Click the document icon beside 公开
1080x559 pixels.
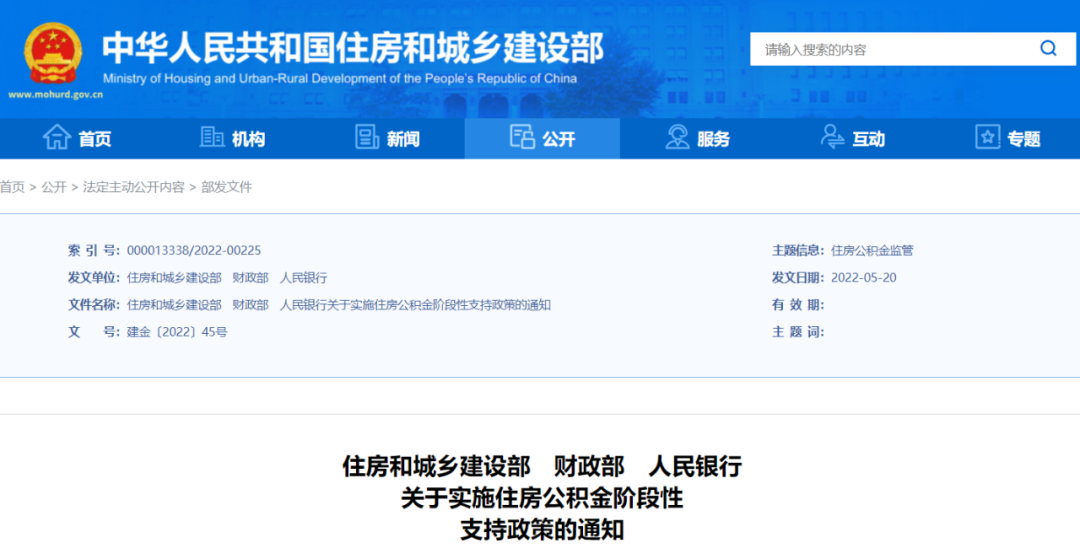522,138
